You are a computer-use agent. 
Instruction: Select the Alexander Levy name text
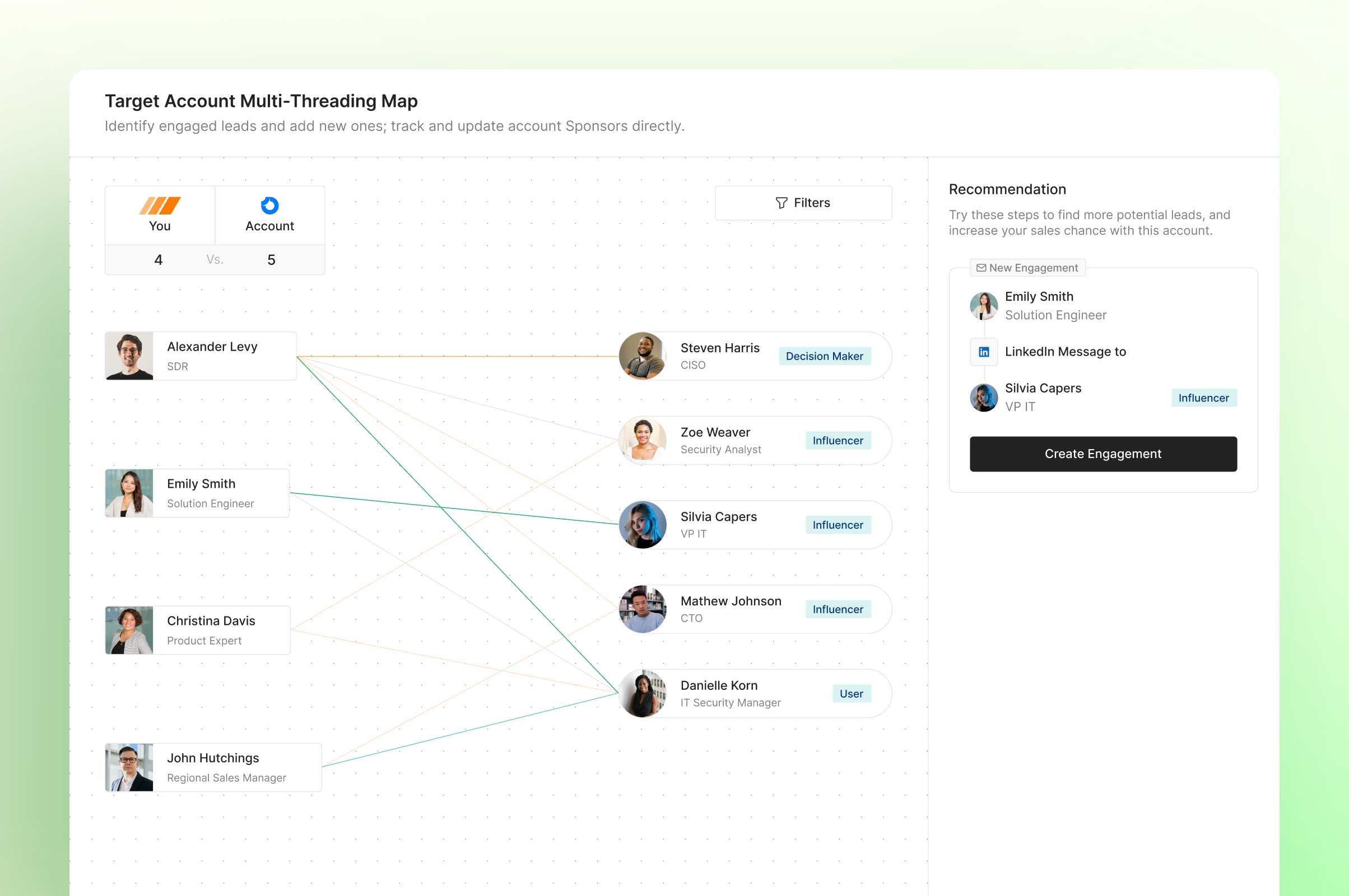[212, 346]
